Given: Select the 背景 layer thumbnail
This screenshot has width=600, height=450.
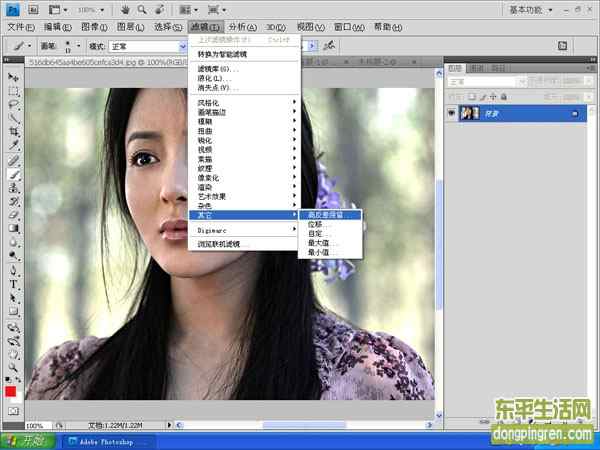Looking at the screenshot, I should click(x=468, y=114).
